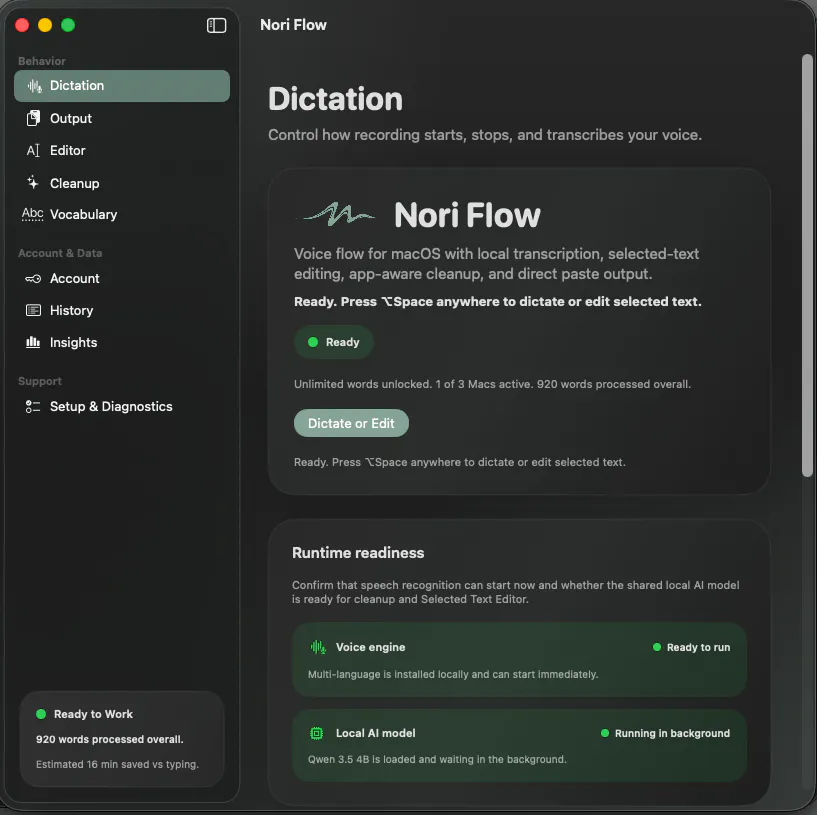Click green dot beside Ready to Work
Screen dimensions: 817x815
click(41, 714)
